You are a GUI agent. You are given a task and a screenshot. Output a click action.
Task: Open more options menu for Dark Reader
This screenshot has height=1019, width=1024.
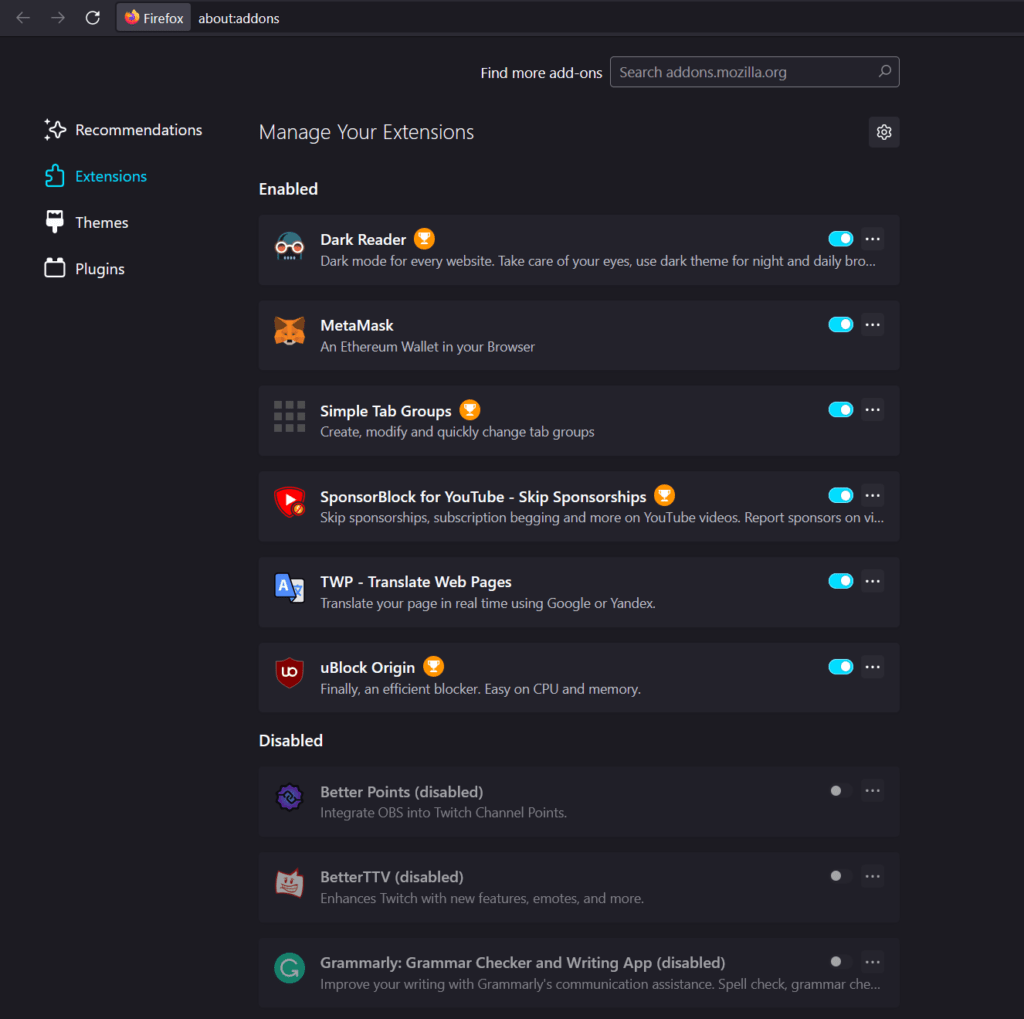pos(872,239)
